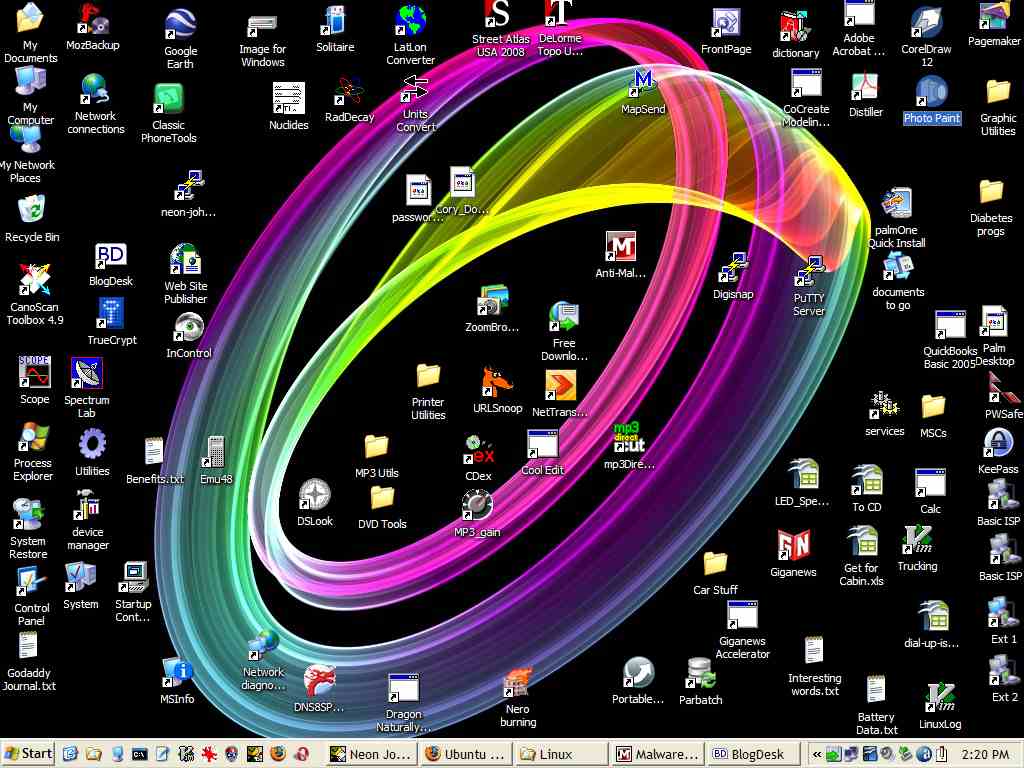Switch to the Linux folder taskbar button
Viewport: 1024px width, 768px height.
point(560,754)
